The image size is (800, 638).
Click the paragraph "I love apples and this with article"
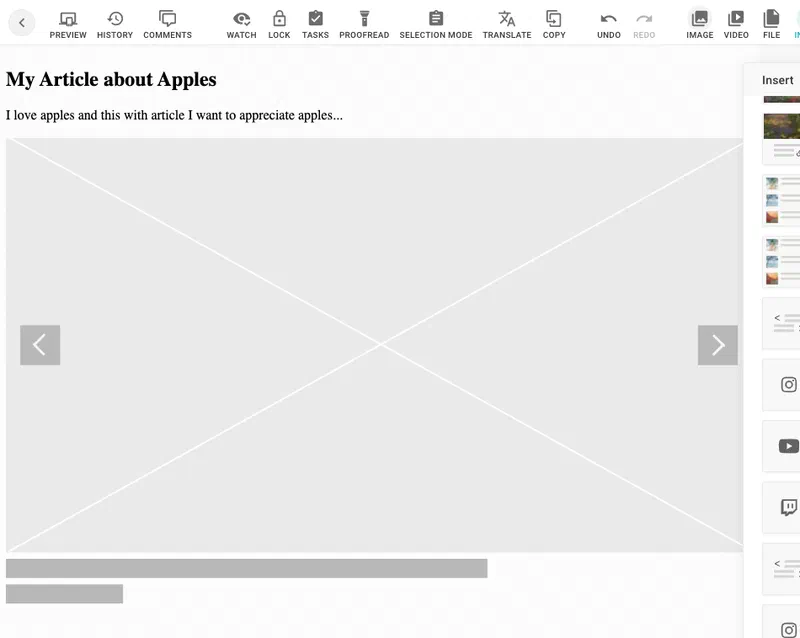click(x=174, y=115)
